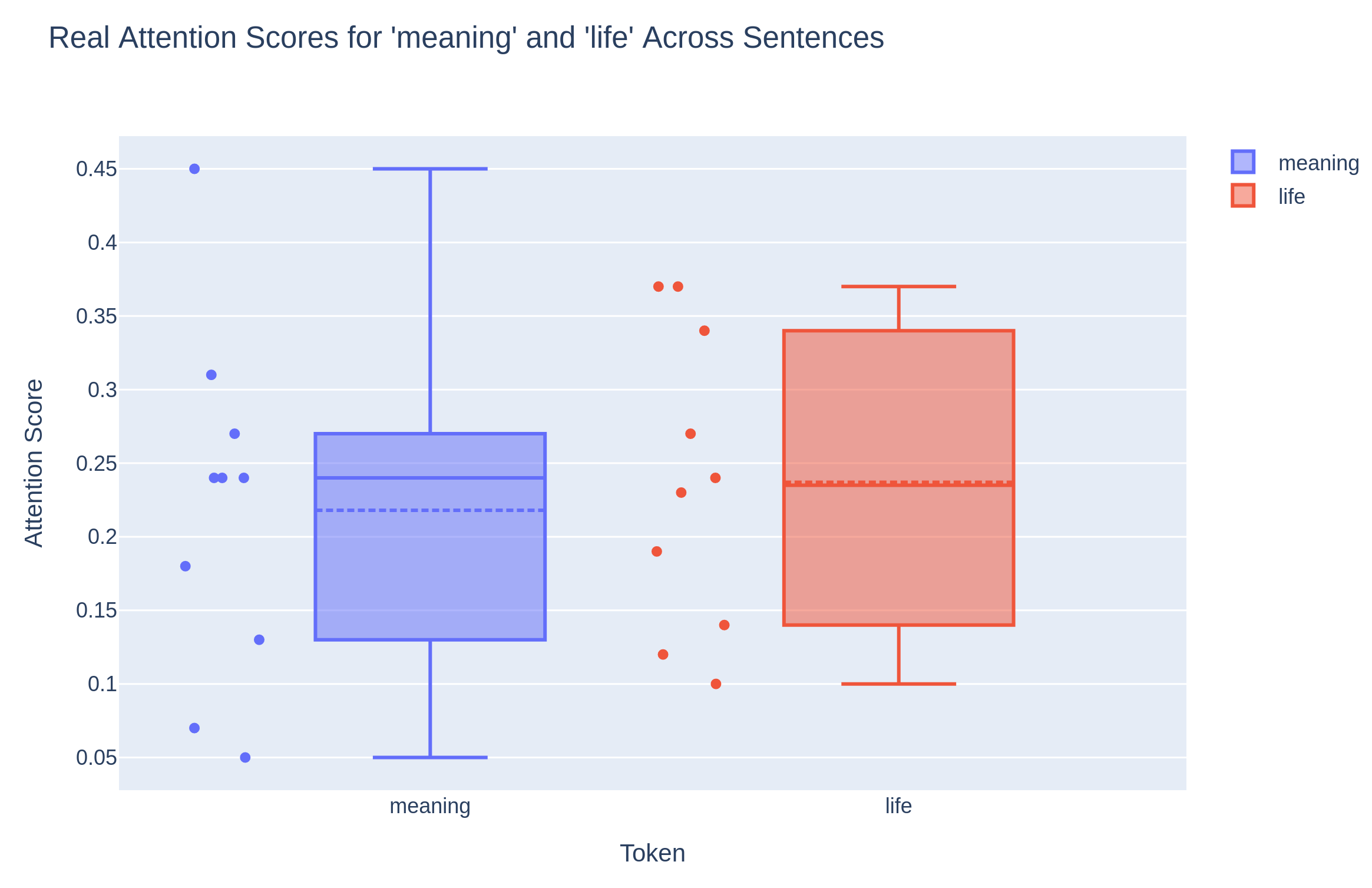The width and height of the screenshot is (1372, 888).
Task: Click the red life data point at 0.34
Action: tap(705, 331)
